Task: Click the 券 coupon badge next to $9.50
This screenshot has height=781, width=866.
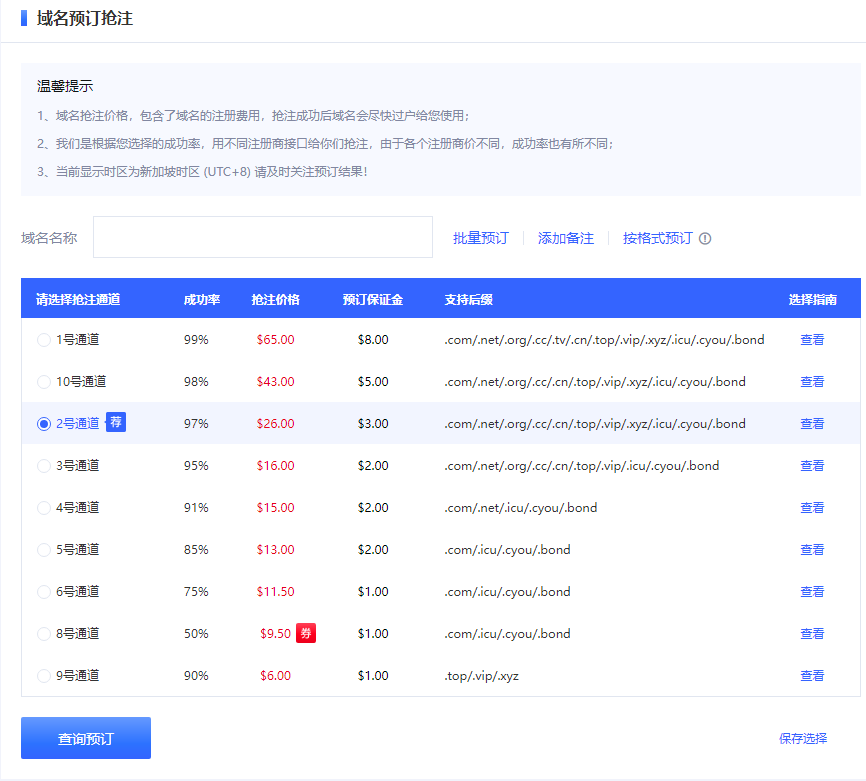Action: (x=306, y=633)
